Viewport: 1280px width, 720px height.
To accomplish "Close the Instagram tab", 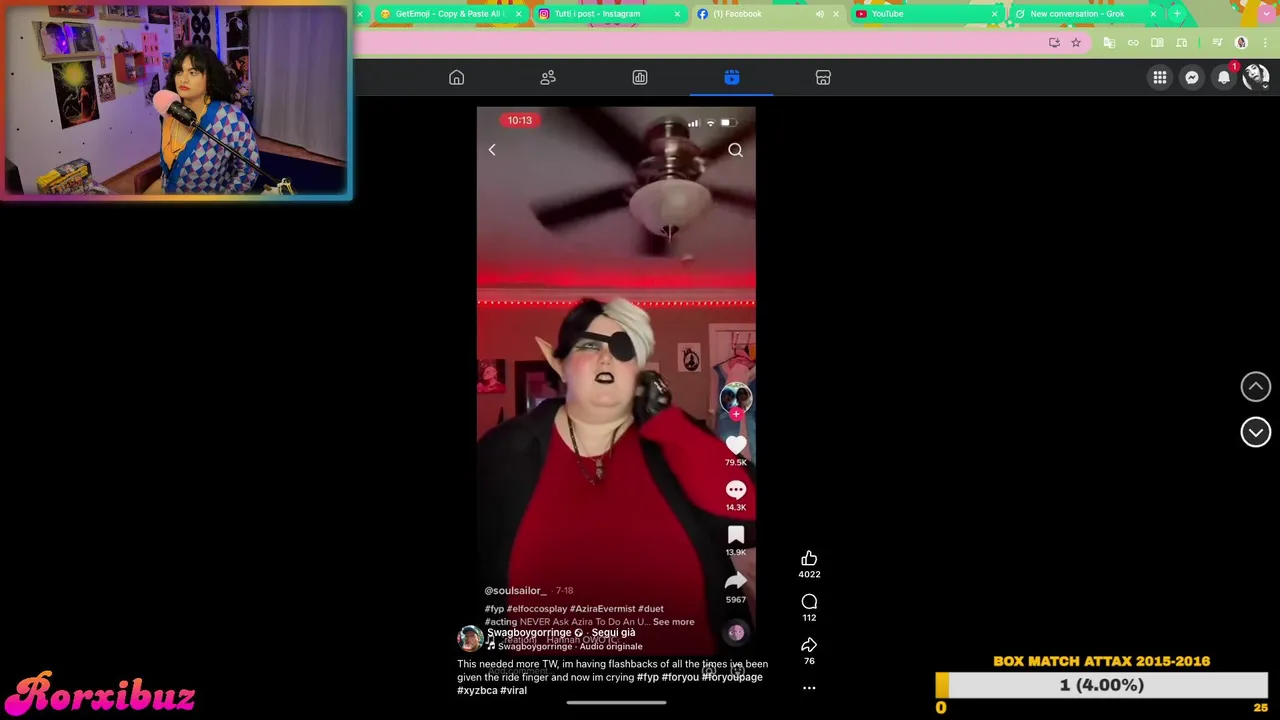I will click(x=677, y=14).
